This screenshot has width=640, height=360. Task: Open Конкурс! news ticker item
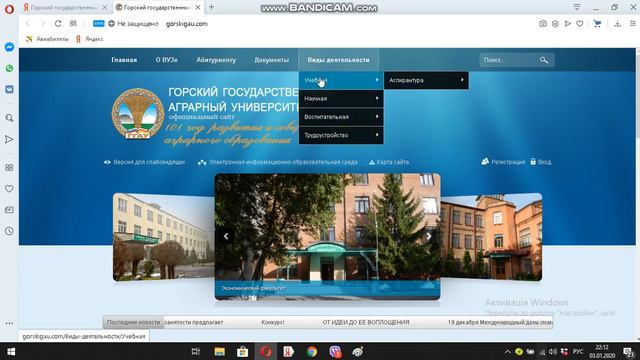click(273, 322)
